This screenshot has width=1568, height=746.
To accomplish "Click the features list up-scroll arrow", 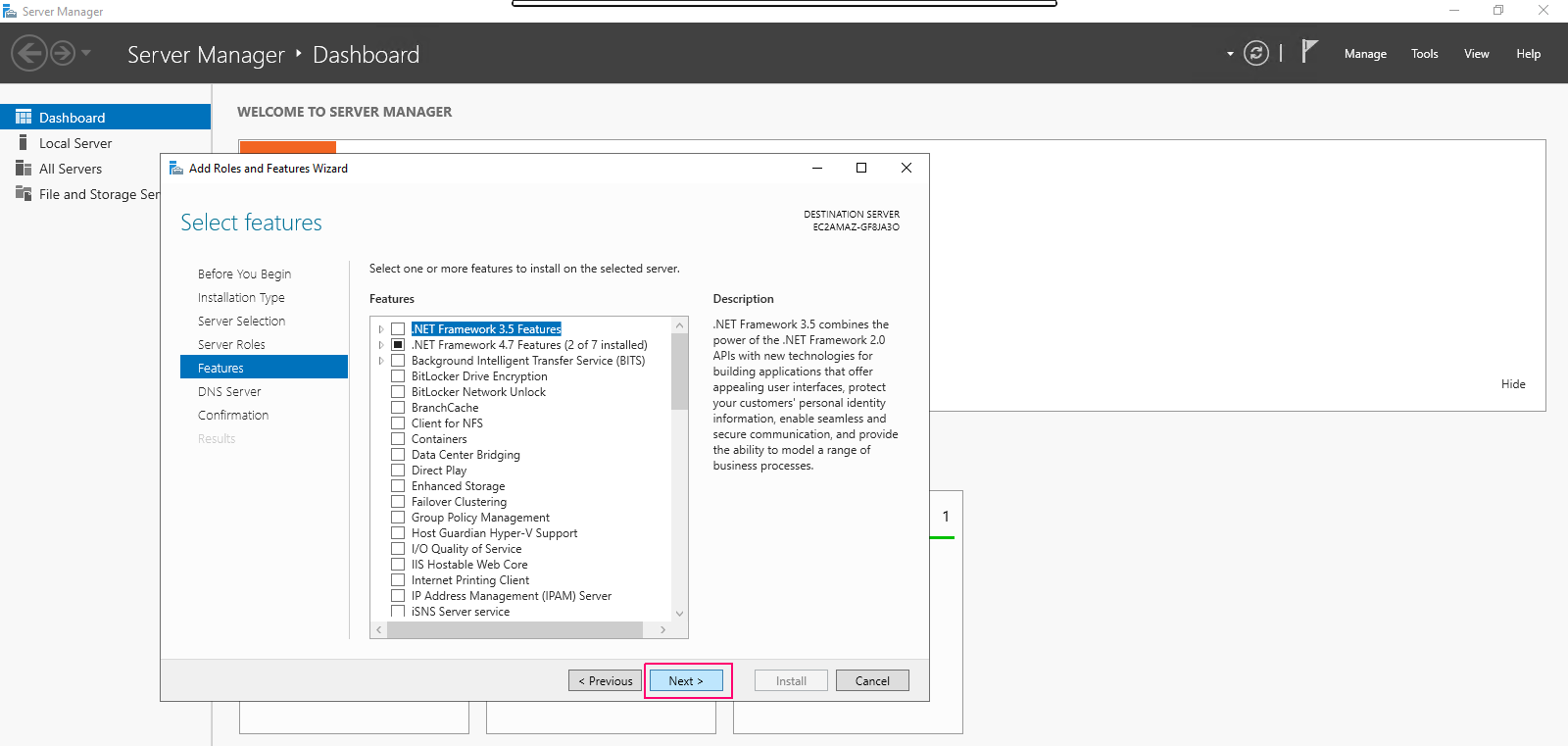I will click(680, 324).
